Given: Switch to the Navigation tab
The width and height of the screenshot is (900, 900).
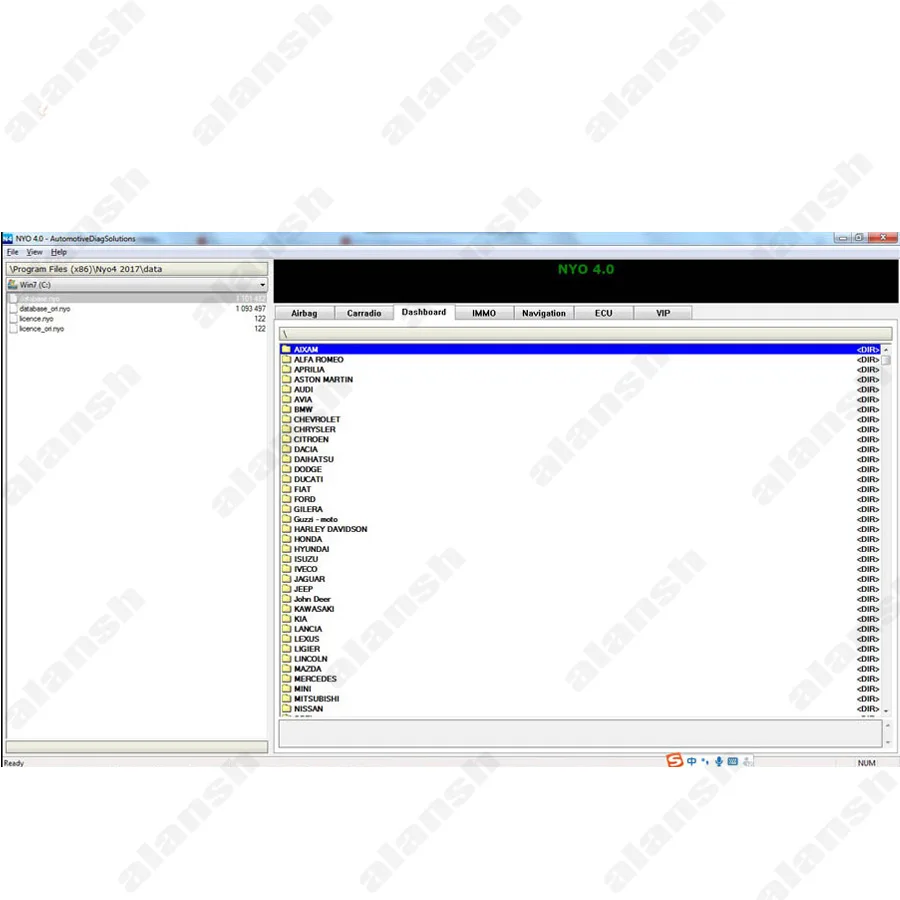Looking at the screenshot, I should (544, 313).
